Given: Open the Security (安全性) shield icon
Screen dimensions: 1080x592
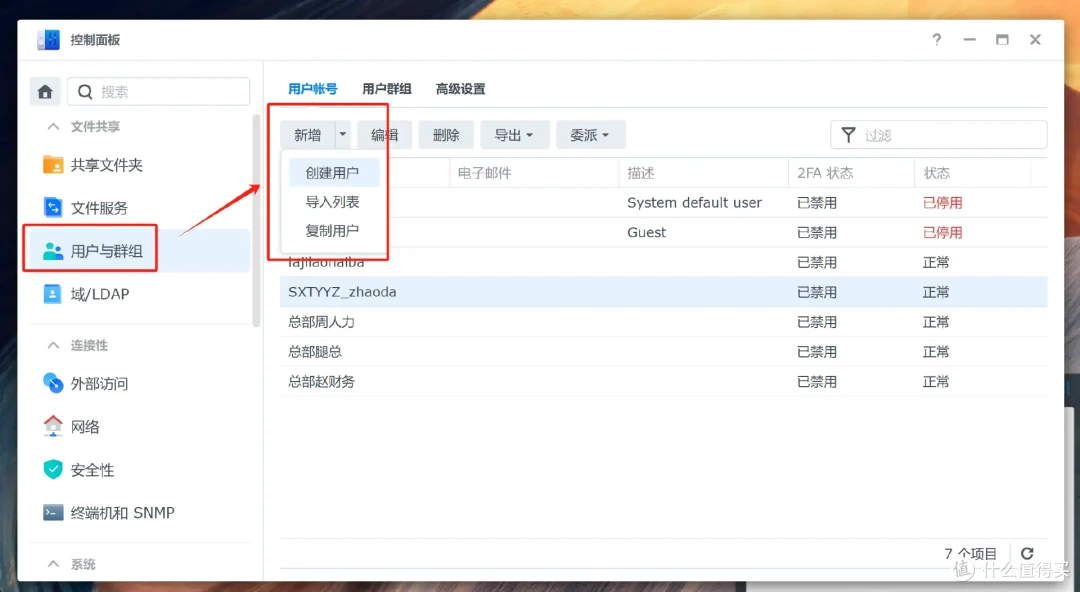Looking at the screenshot, I should pyautogui.click(x=53, y=469).
